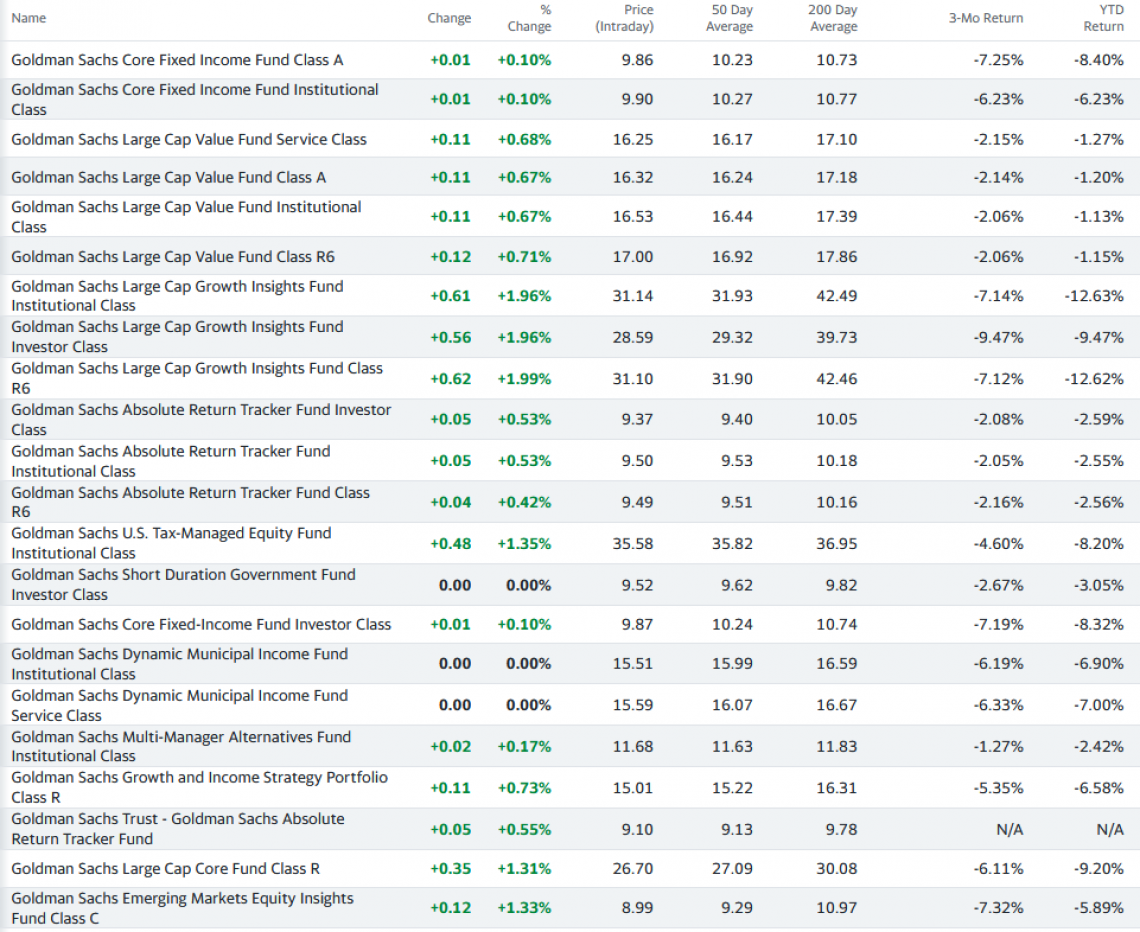This screenshot has width=1140, height=932.
Task: Click 50 day average 10.27 value
Action: [x=732, y=100]
